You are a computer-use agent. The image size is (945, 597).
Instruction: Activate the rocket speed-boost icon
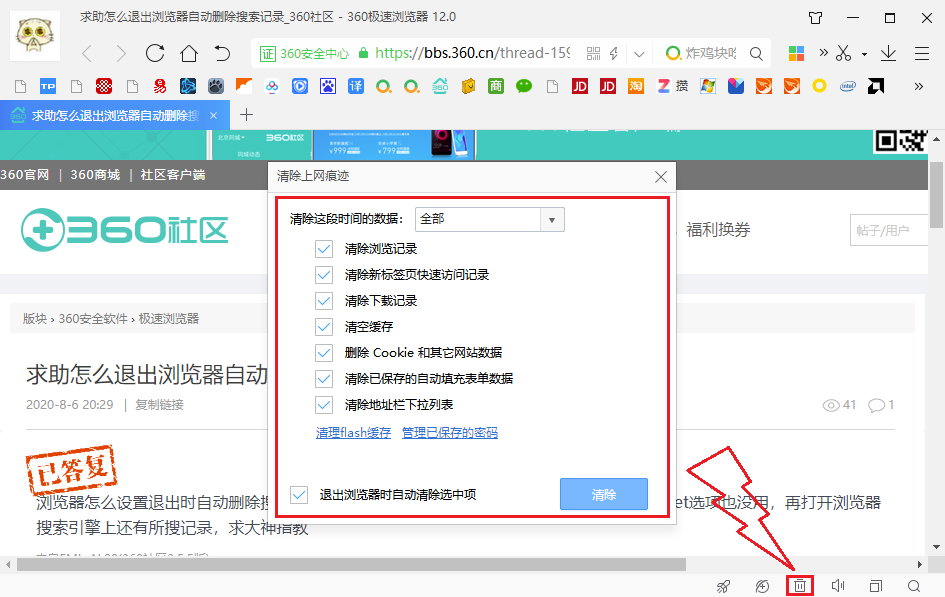click(722, 585)
